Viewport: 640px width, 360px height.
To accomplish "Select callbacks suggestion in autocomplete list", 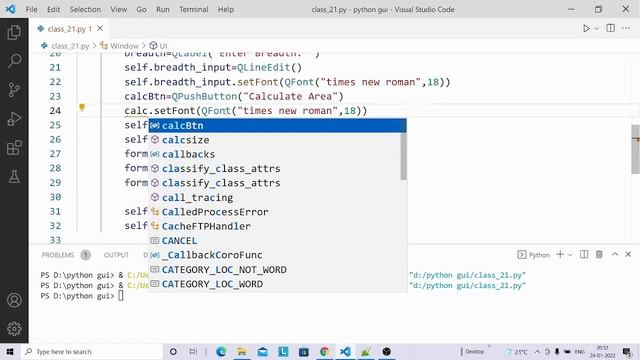I will [x=274, y=154].
